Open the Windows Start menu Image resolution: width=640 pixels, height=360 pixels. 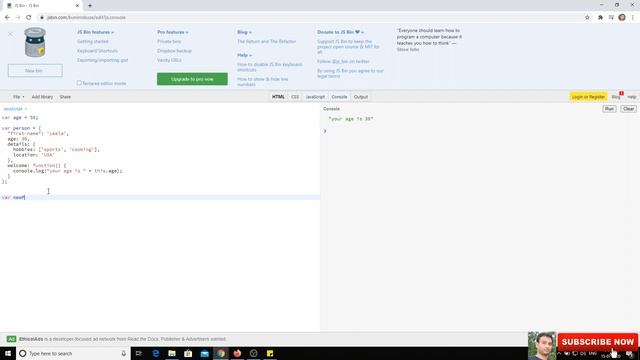click(8, 353)
